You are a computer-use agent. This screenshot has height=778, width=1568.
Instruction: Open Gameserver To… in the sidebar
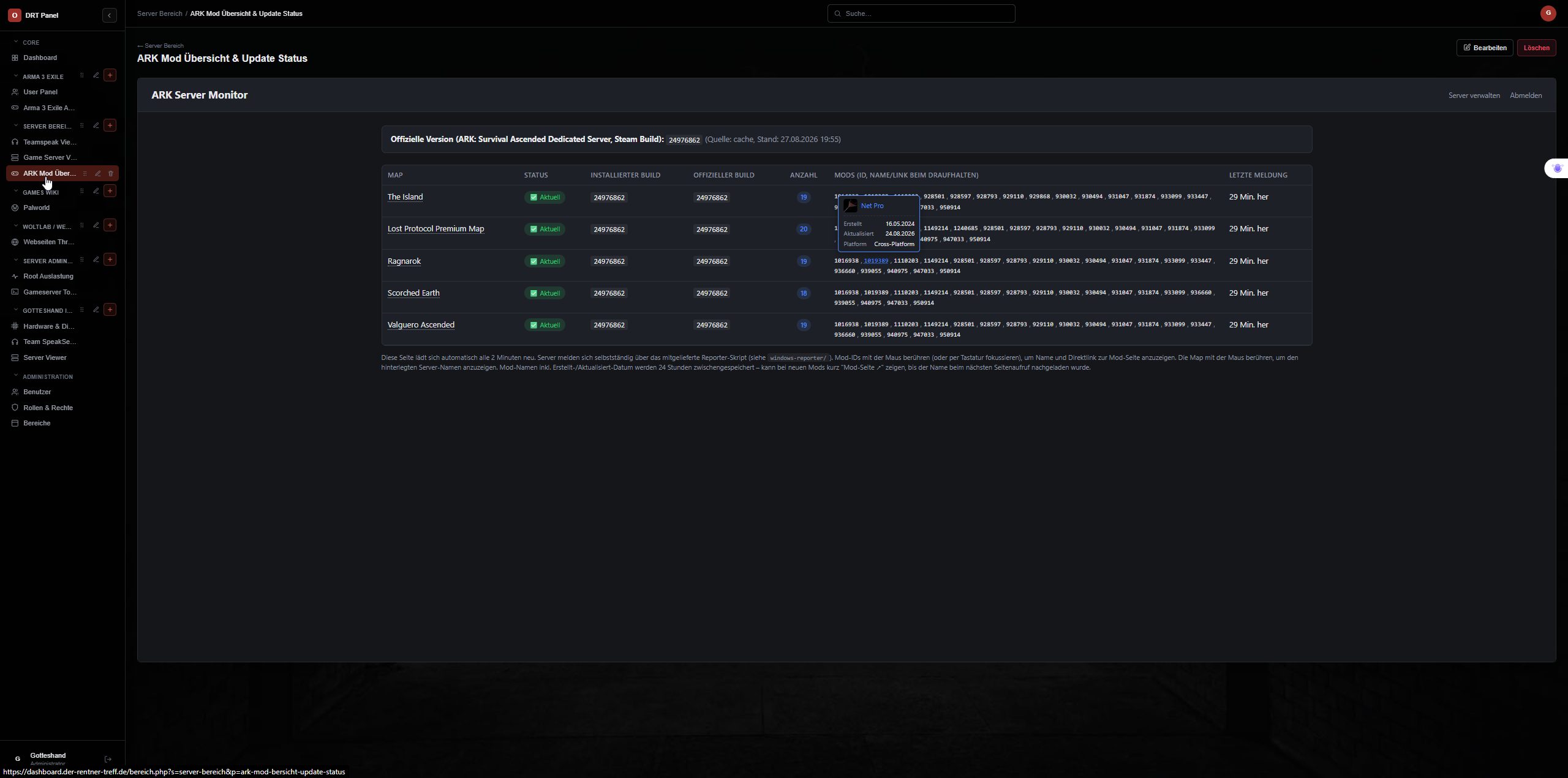(x=62, y=292)
